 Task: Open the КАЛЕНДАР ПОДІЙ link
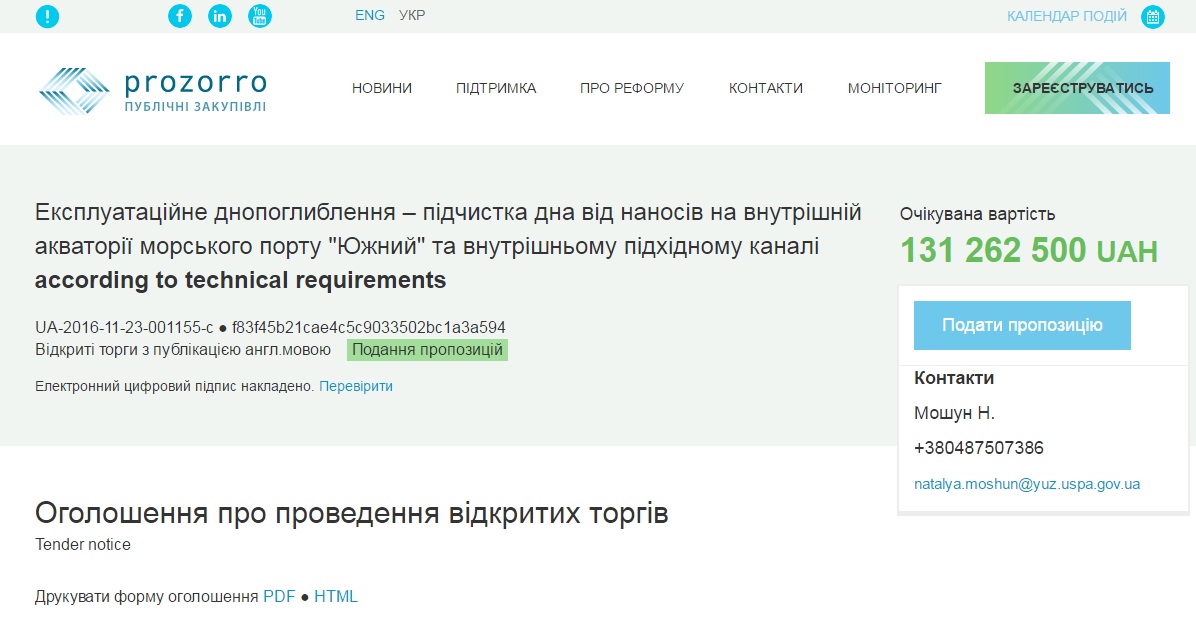click(x=1066, y=16)
